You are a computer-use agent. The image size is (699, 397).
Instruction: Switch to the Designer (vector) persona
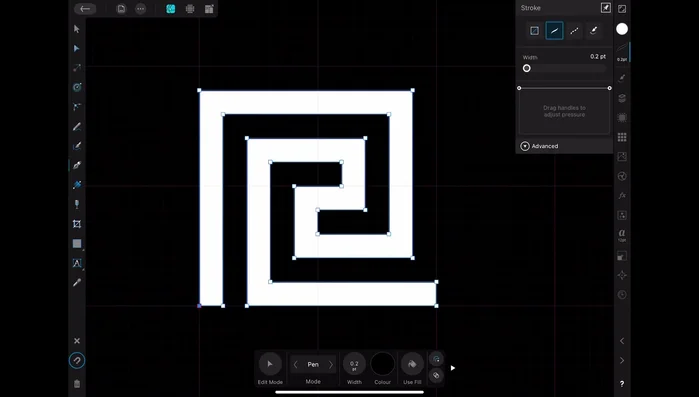[x=170, y=8]
